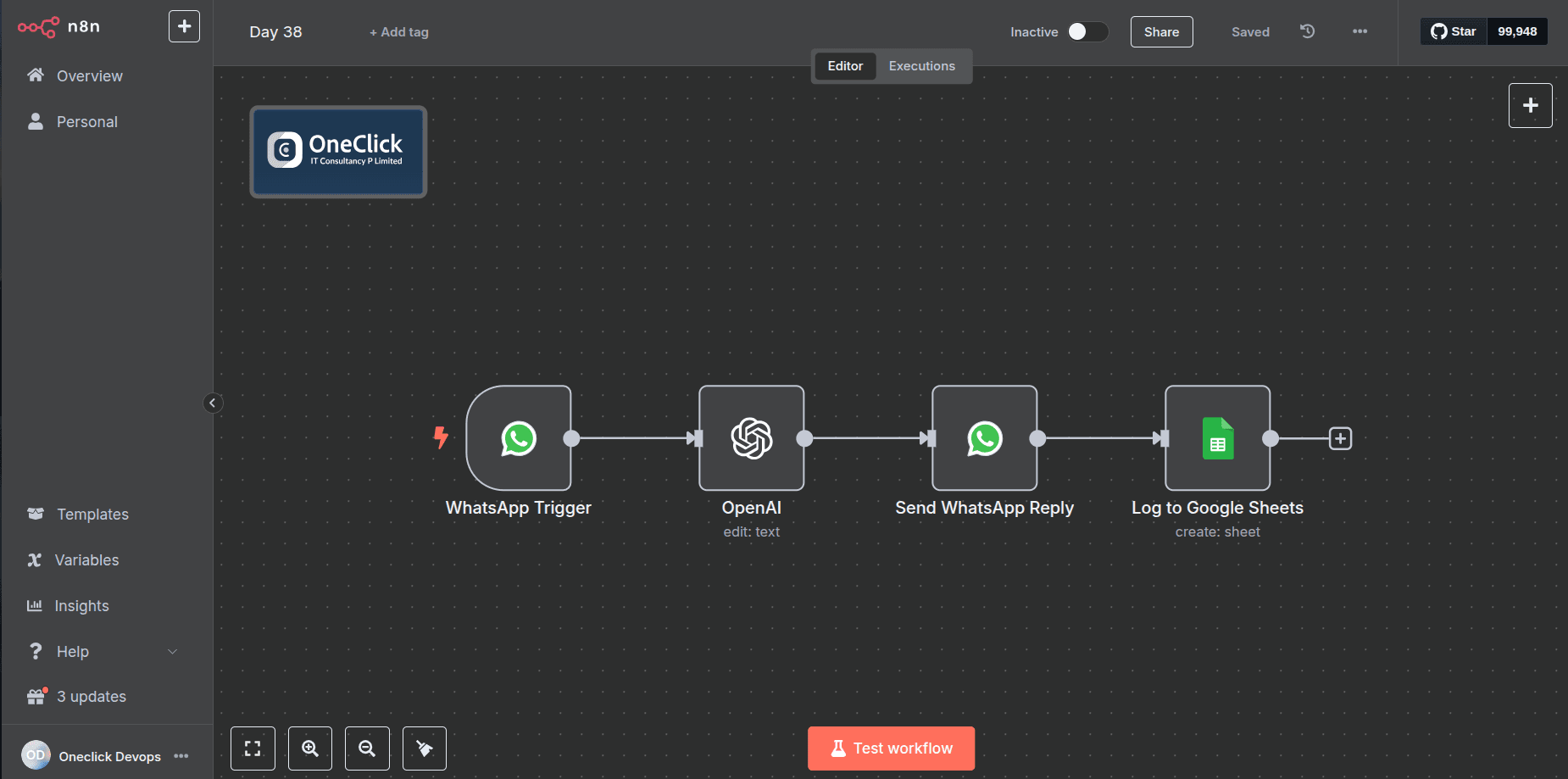1568x779 pixels.
Task: Open the add node panel plus button
Action: 1530,106
